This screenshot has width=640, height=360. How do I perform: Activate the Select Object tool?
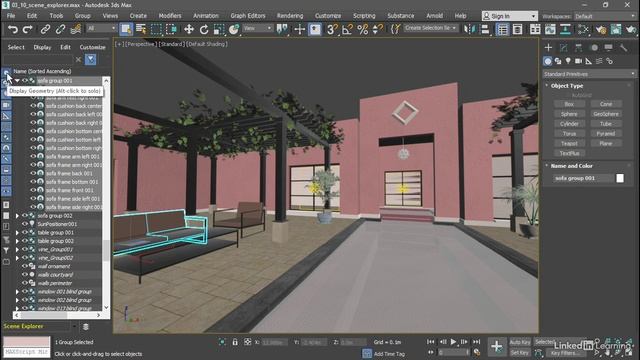pos(126,29)
